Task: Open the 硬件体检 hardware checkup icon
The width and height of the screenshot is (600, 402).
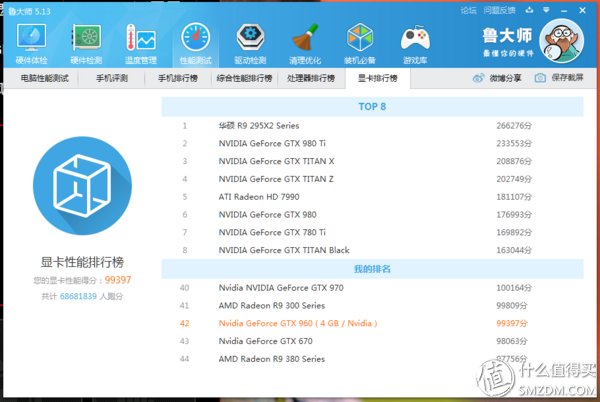Action: coord(32,42)
